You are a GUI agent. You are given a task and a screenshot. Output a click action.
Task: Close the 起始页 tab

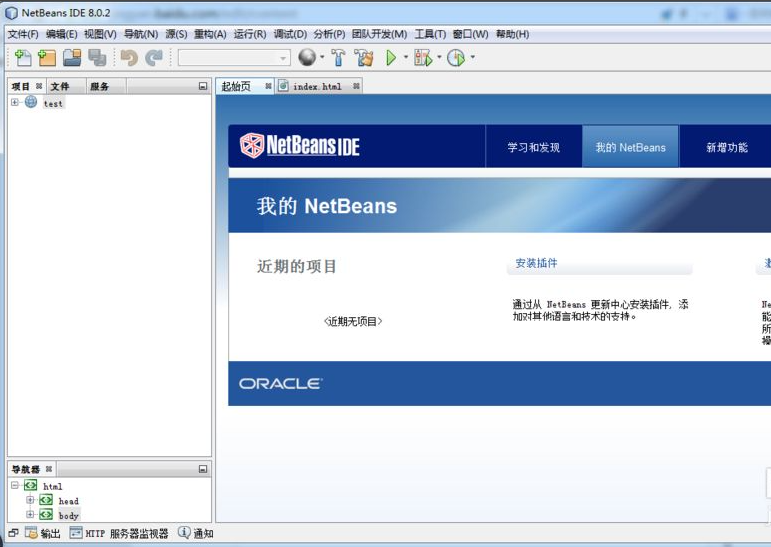tap(268, 86)
